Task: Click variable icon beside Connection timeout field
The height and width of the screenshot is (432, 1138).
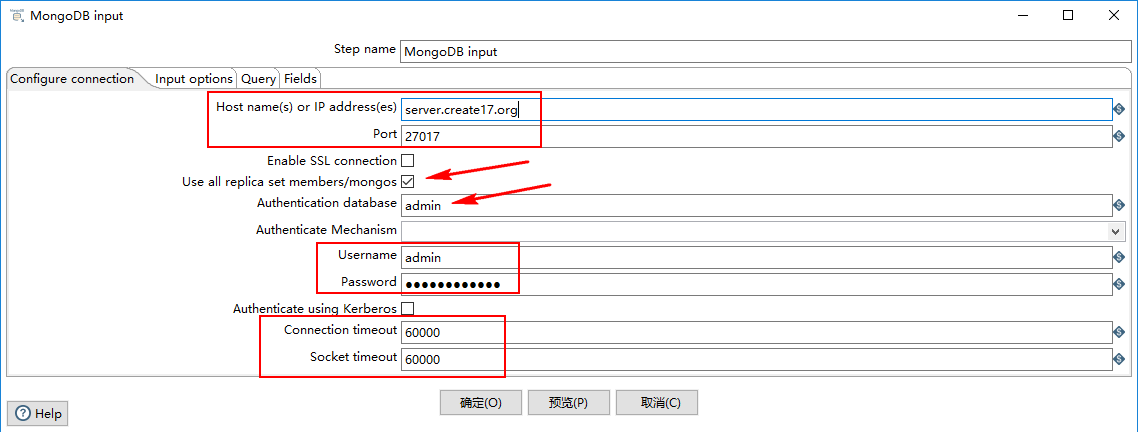Action: tap(1118, 332)
